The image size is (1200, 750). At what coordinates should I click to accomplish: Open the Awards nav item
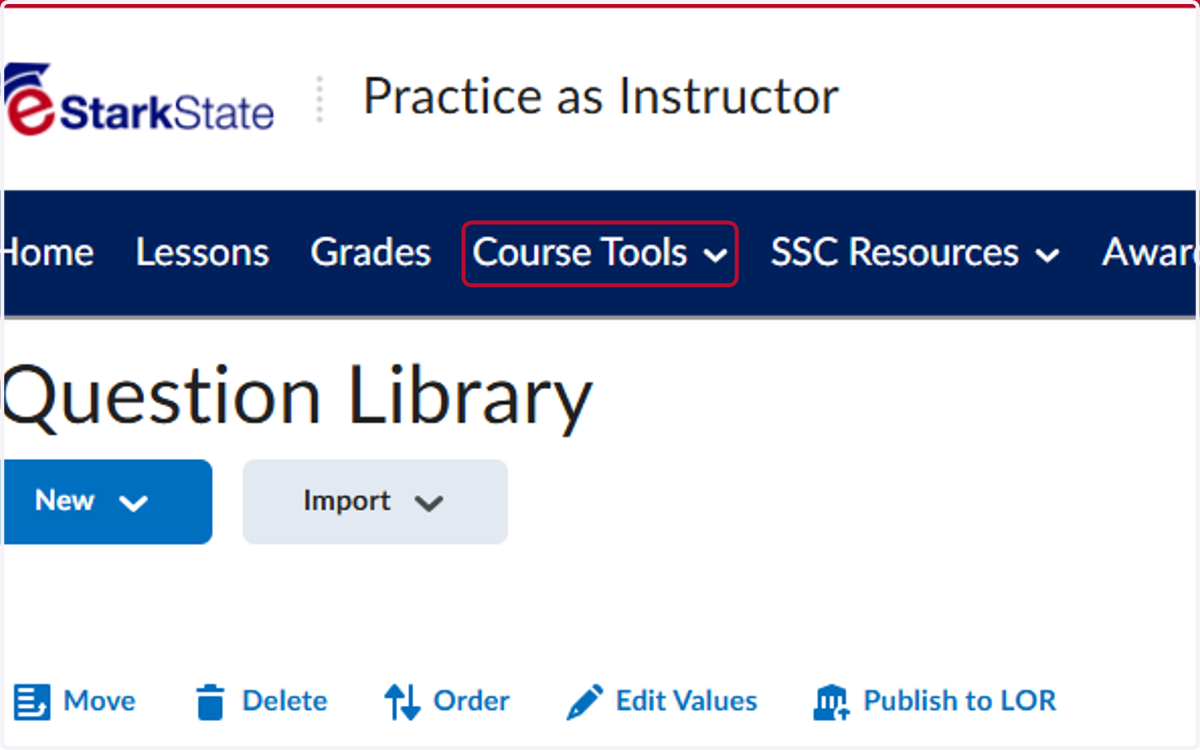[1149, 253]
